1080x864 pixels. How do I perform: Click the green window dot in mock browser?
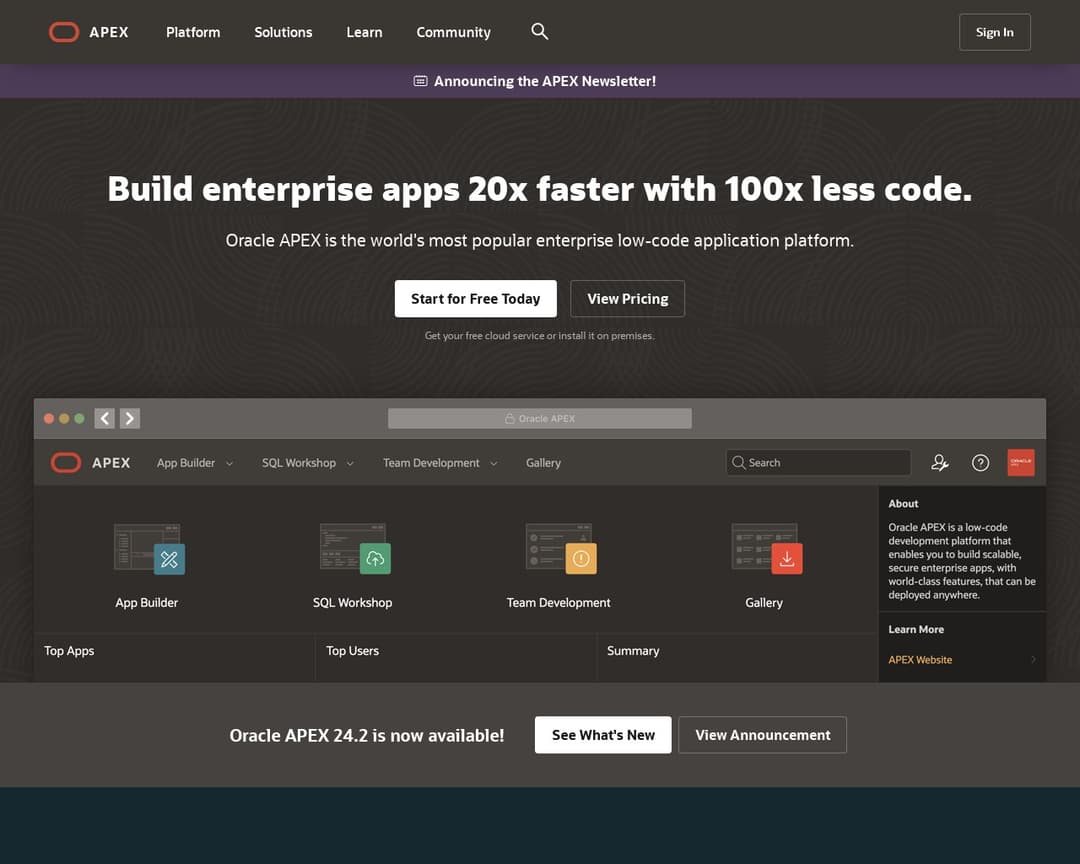point(79,418)
